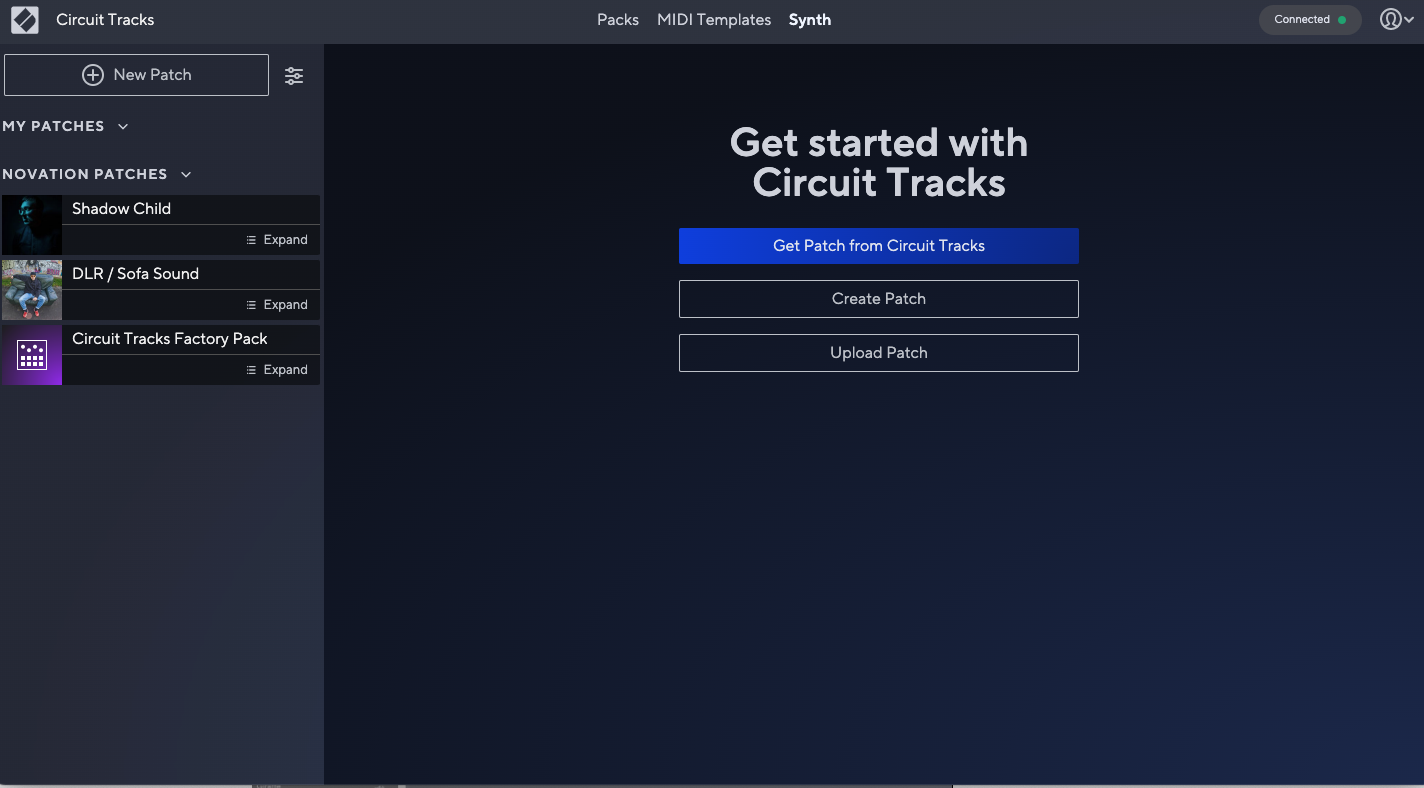Click the list icon beside Shadow Child Expand

click(252, 240)
